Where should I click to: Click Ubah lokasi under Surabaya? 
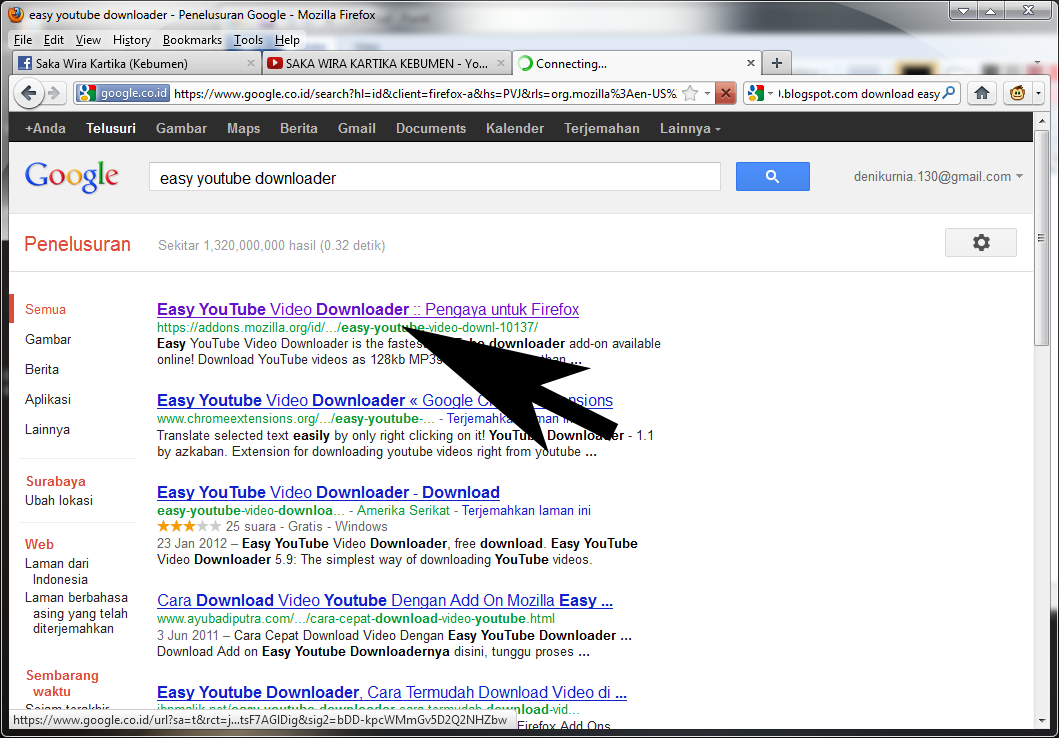click(x=58, y=500)
